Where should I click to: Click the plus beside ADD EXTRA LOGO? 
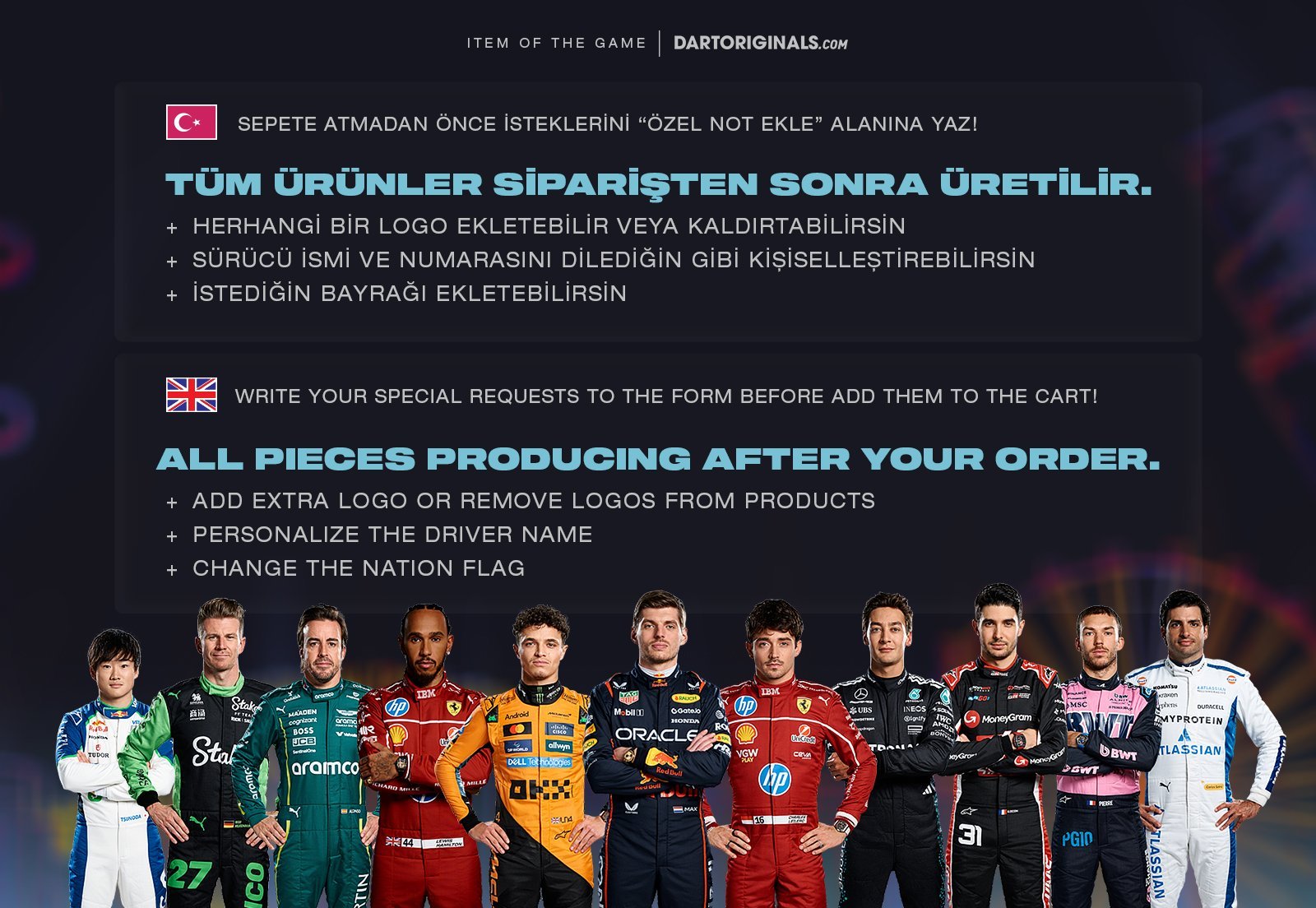coord(172,503)
